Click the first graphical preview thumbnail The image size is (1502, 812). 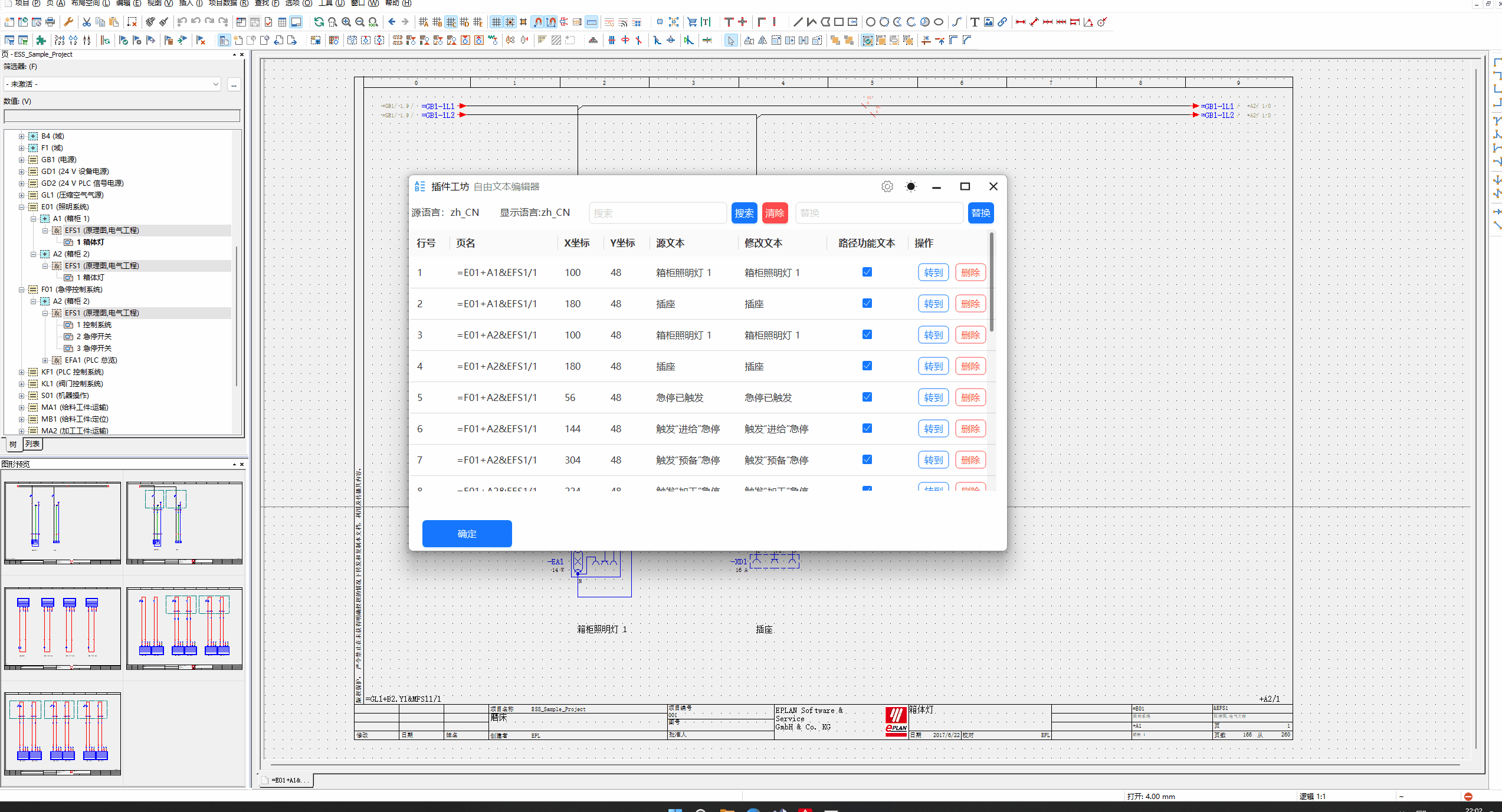[x=63, y=522]
